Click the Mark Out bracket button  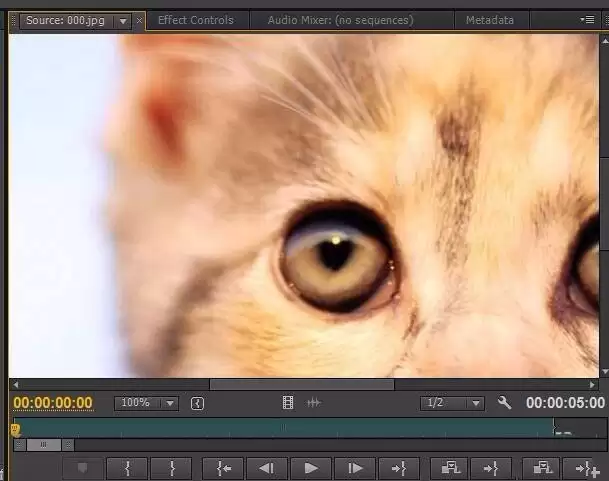click(172, 468)
